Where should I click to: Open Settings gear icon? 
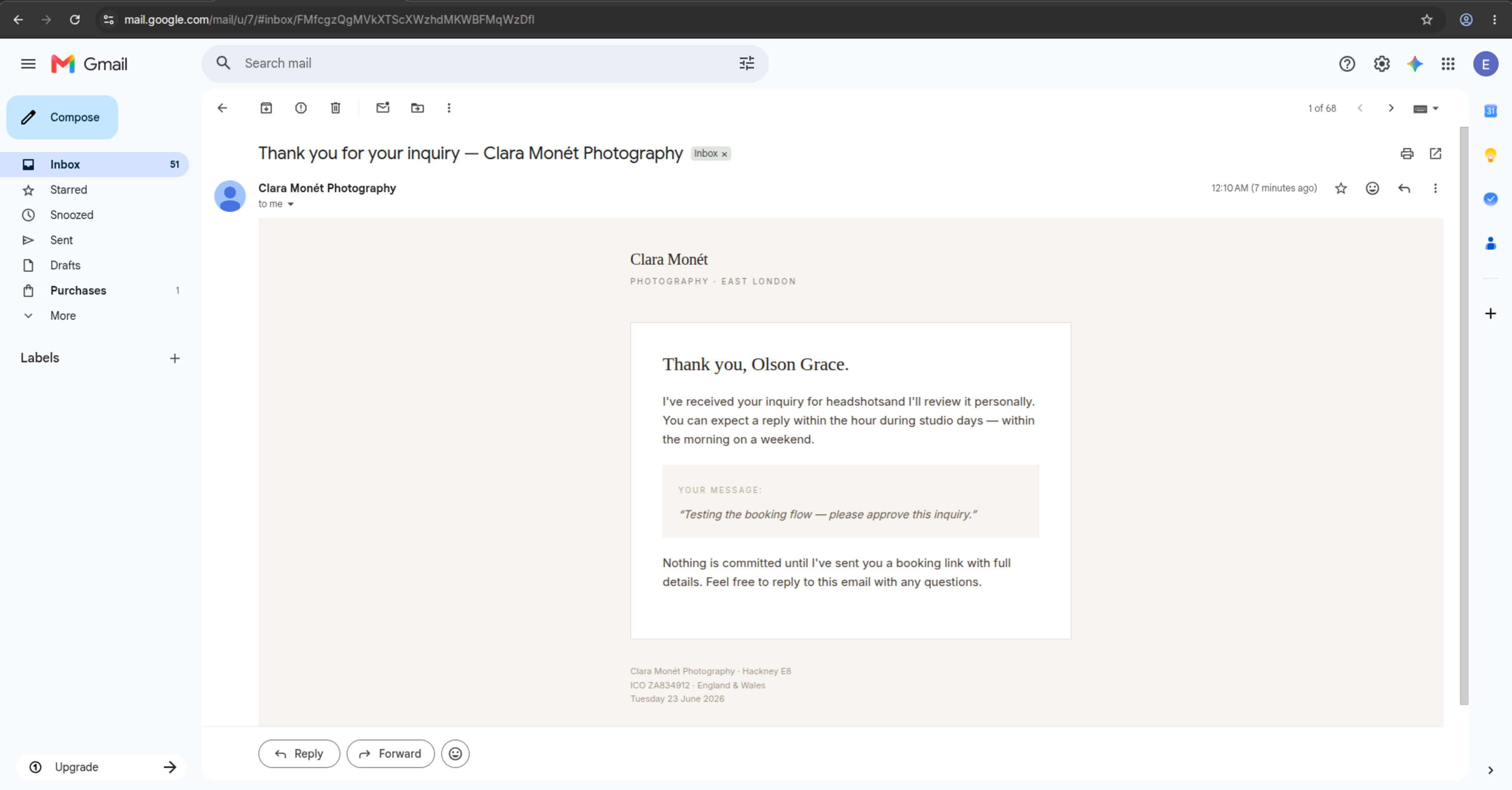(1382, 64)
